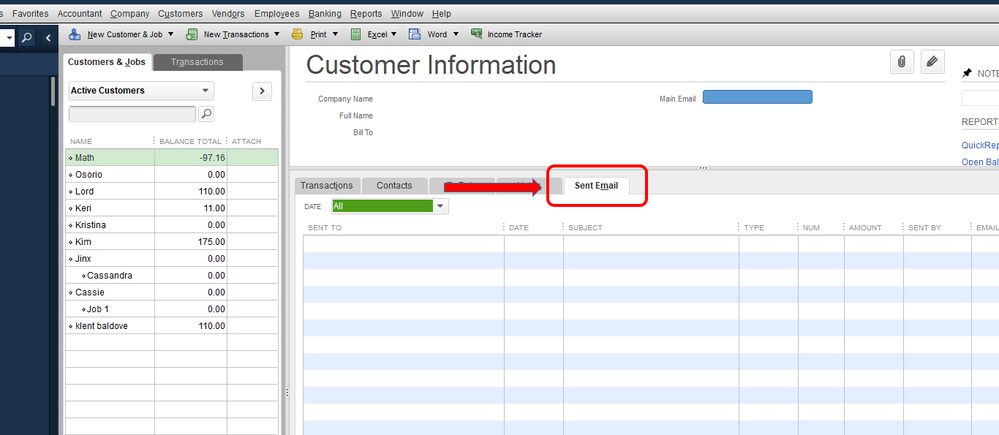Select customer Keri in the list
This screenshot has height=435, width=999.
(172, 208)
